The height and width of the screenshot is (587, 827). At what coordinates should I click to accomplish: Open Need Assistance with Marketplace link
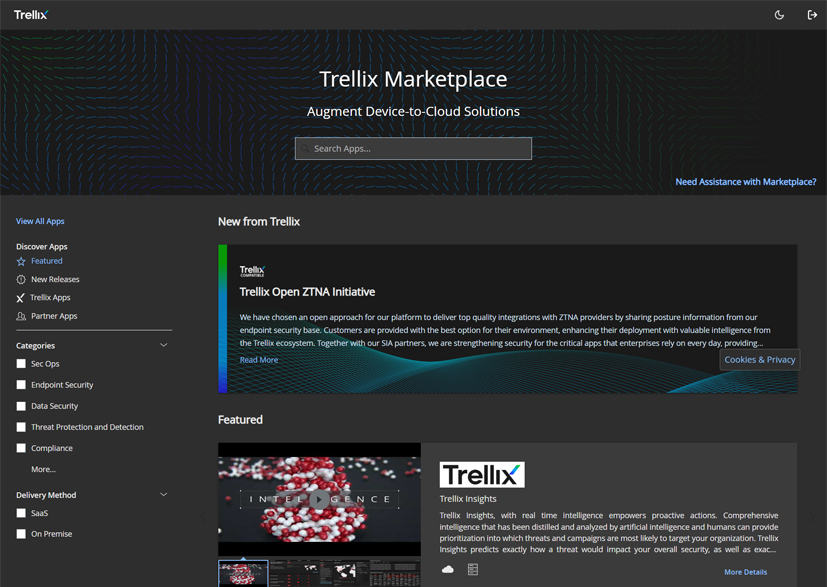[745, 182]
